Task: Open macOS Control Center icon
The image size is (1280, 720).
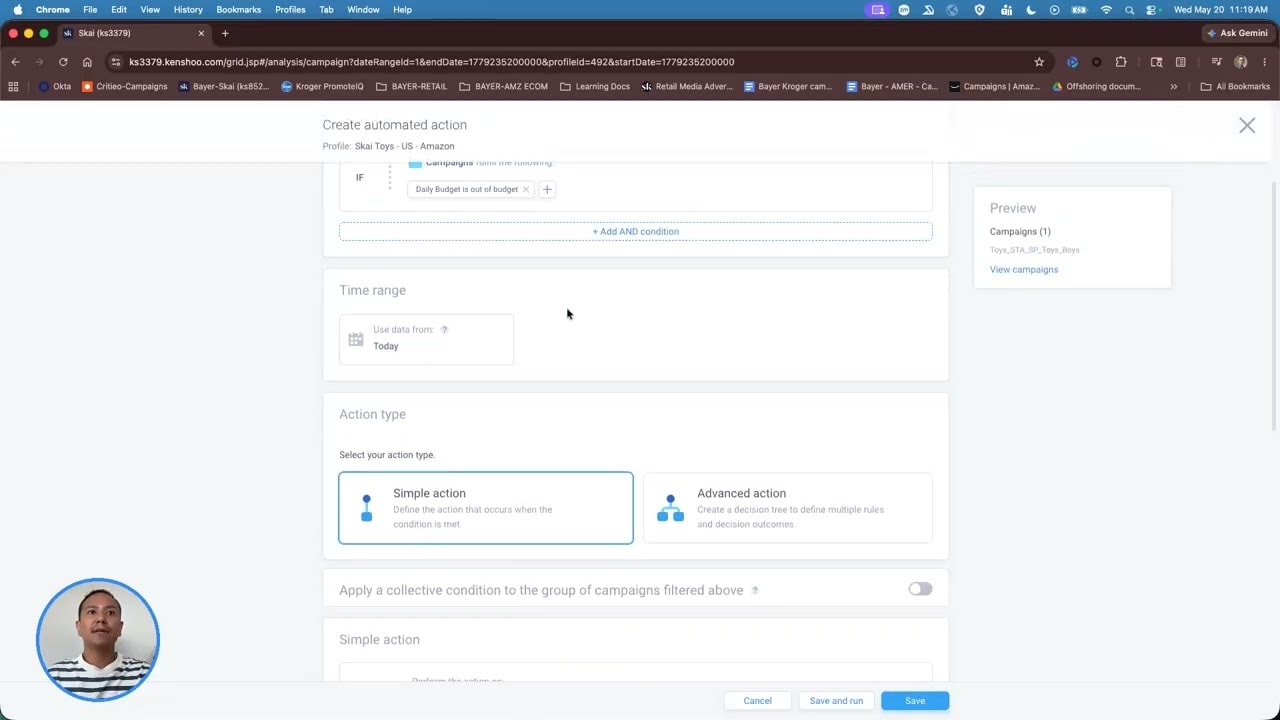Action: (x=1153, y=10)
